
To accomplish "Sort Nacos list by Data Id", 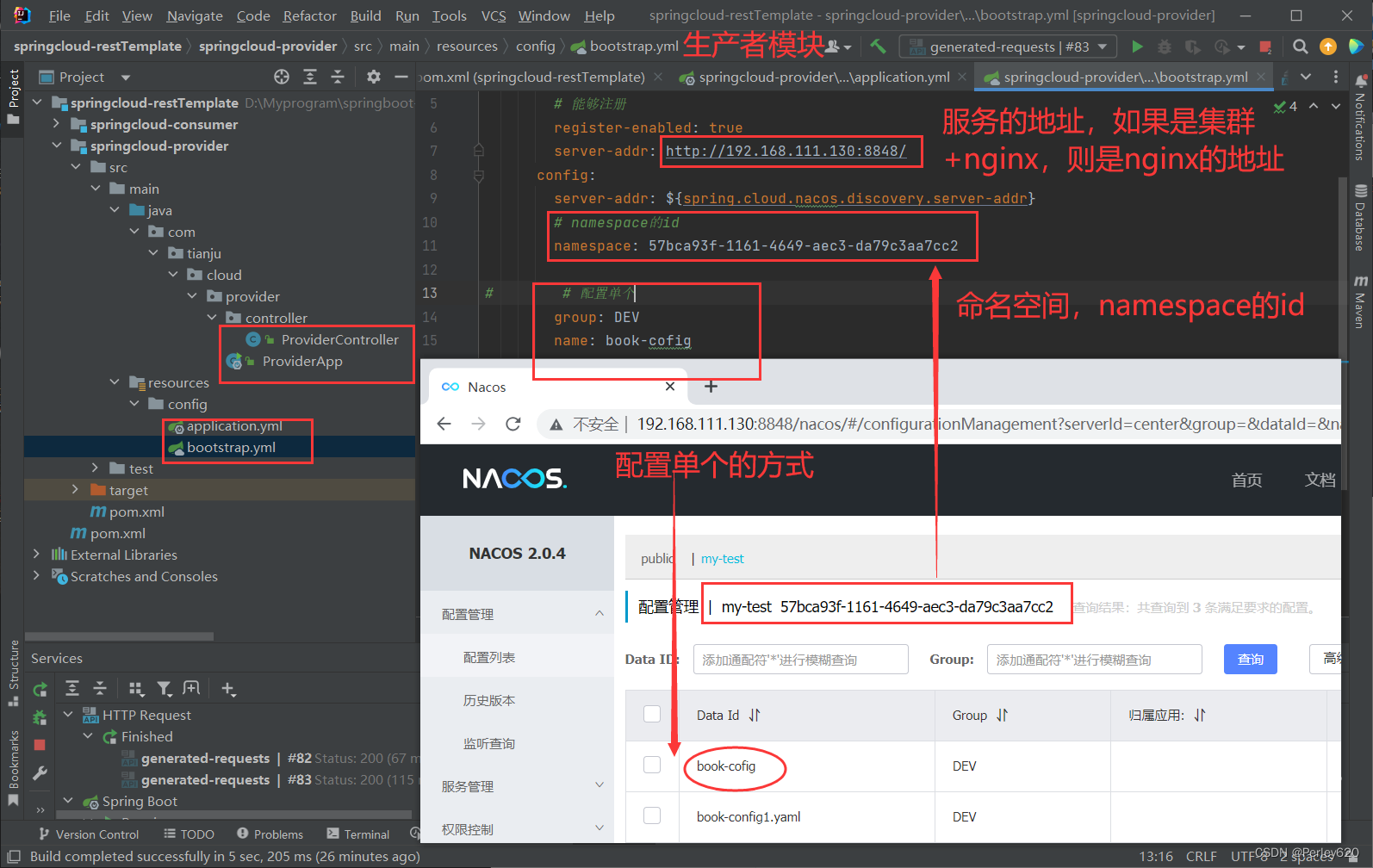I will (x=755, y=715).
